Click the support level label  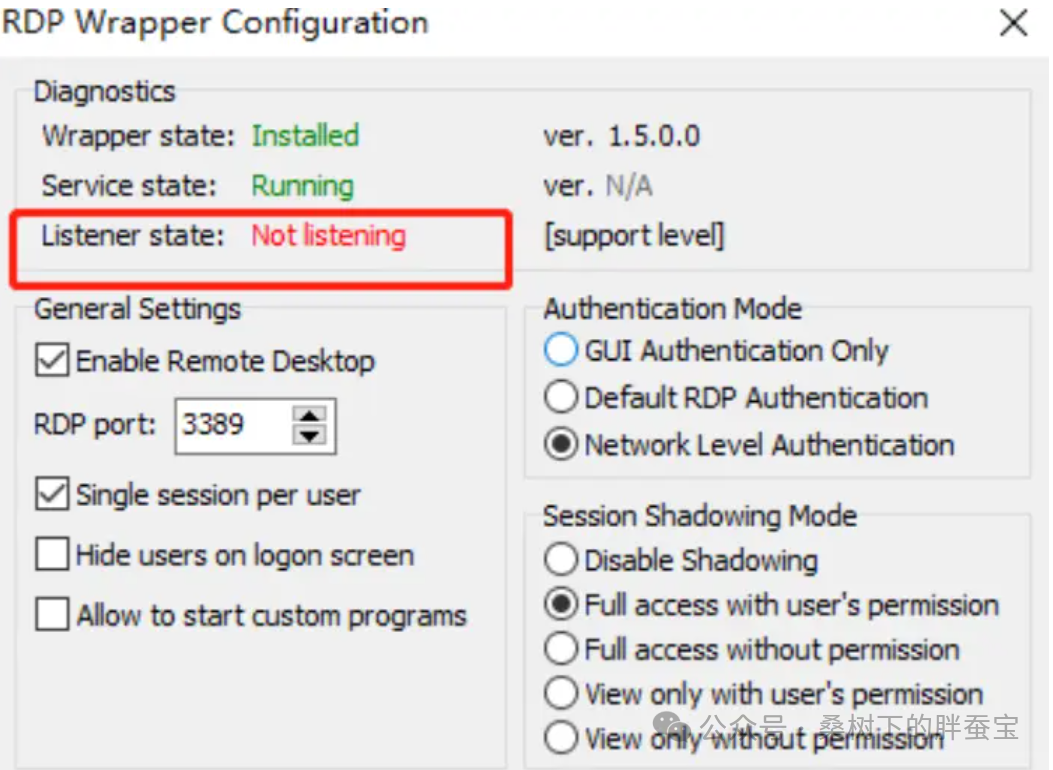click(x=633, y=237)
